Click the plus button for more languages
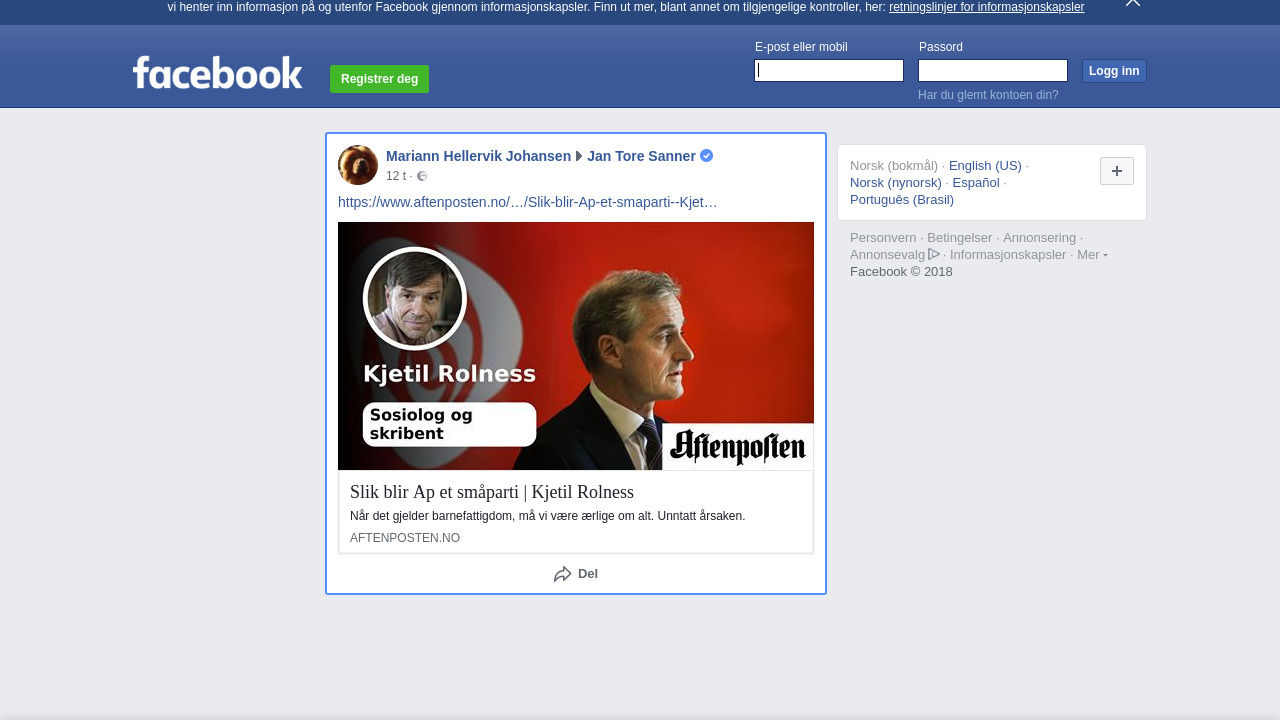The height and width of the screenshot is (720, 1280). (x=1117, y=171)
